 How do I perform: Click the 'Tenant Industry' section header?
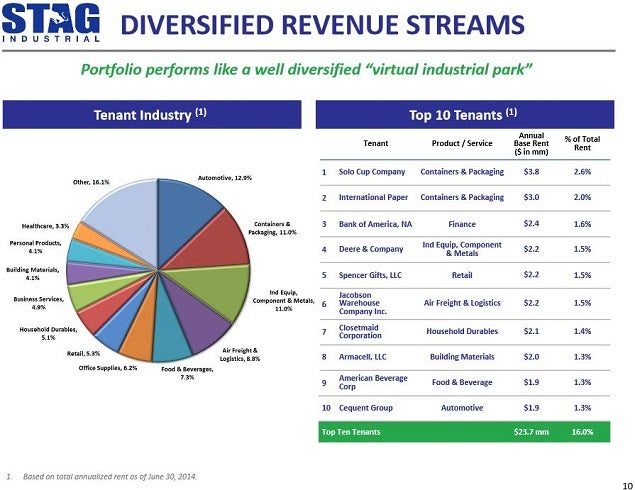tap(152, 115)
